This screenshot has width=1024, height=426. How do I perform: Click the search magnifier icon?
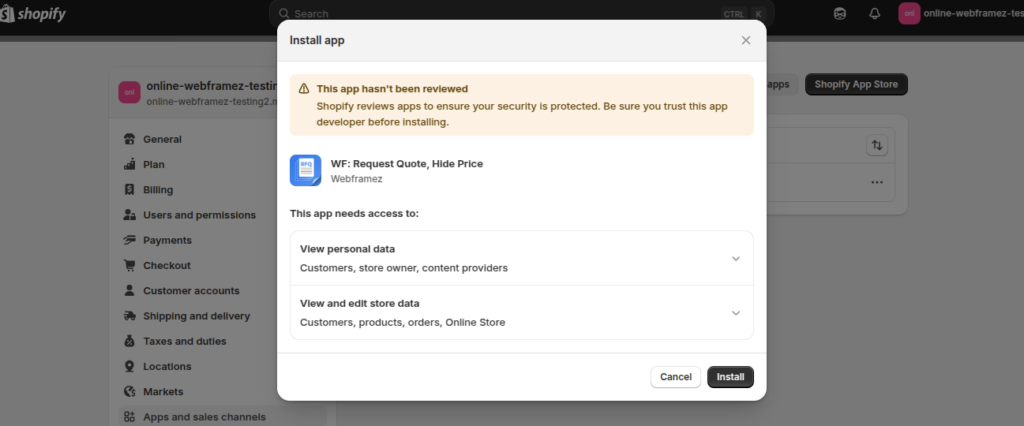(x=283, y=14)
